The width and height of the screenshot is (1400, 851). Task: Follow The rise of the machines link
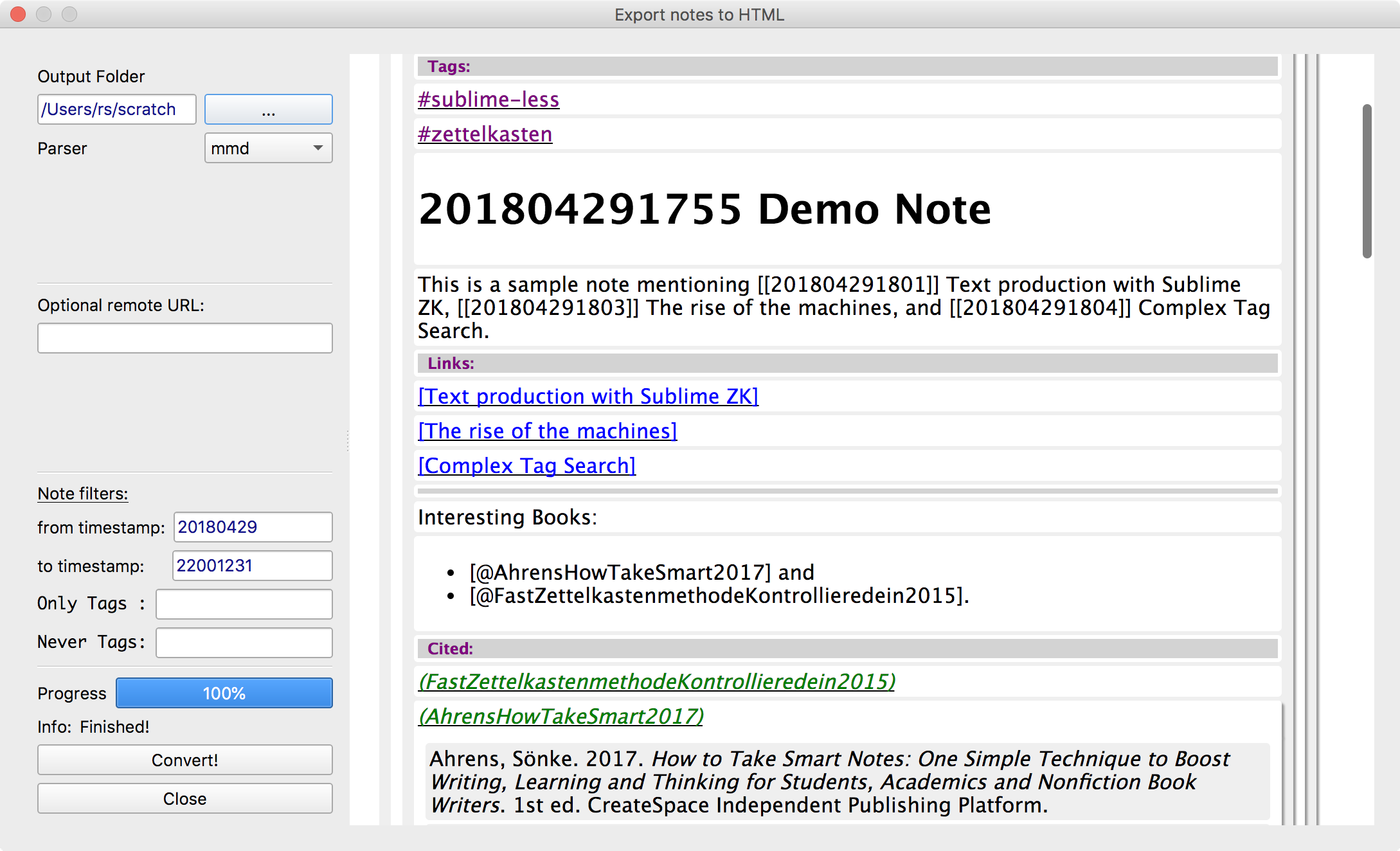[x=547, y=431]
